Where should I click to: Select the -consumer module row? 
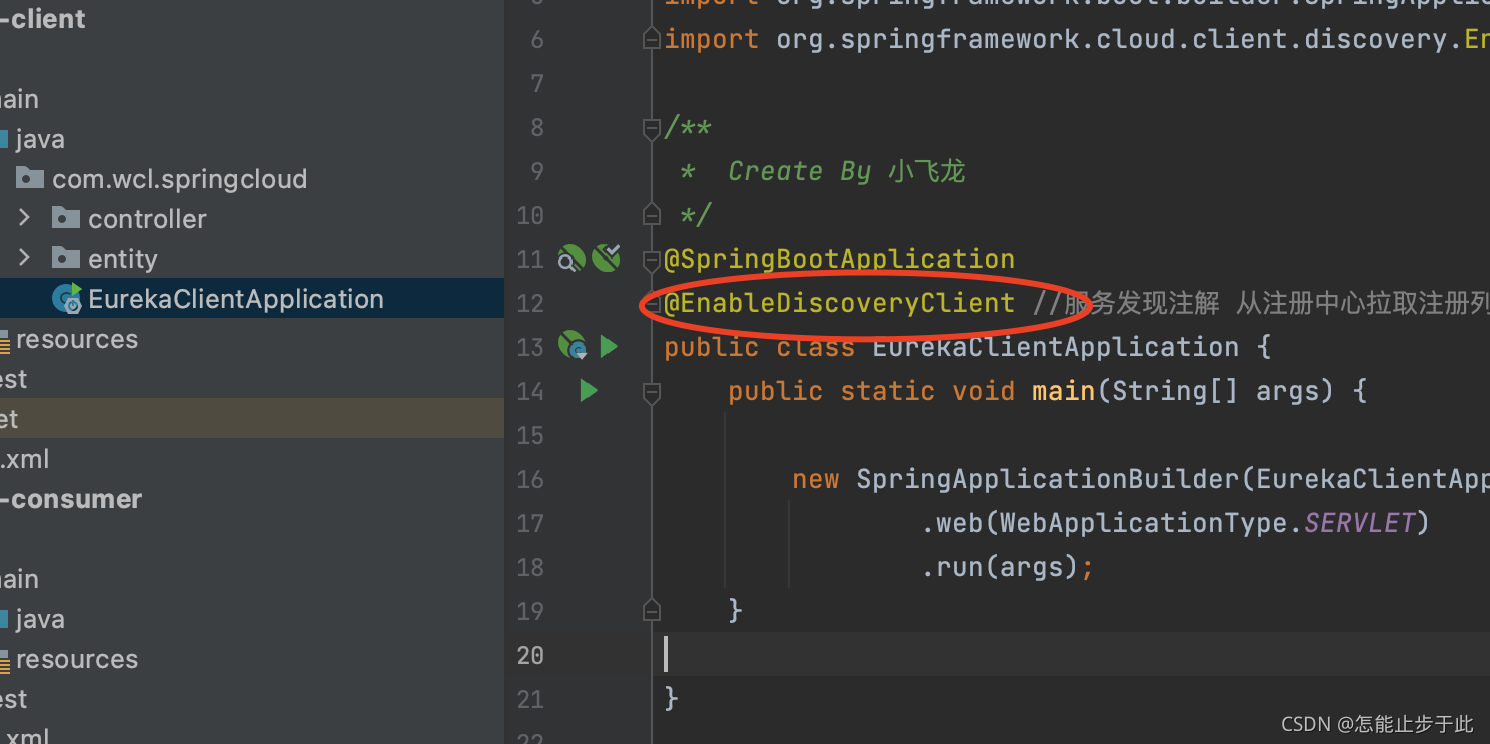tap(252, 499)
